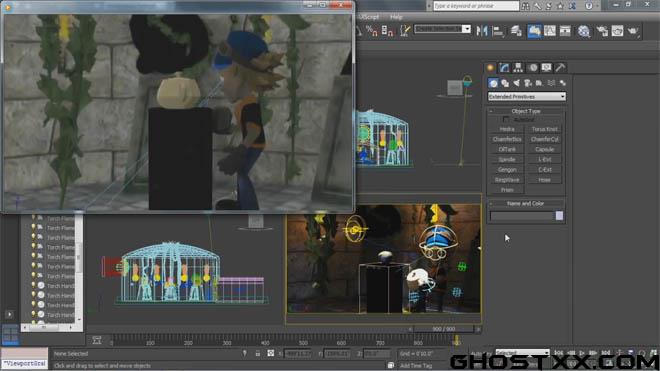Open the Material Editor
The height and width of the screenshot is (371, 660).
click(x=584, y=31)
